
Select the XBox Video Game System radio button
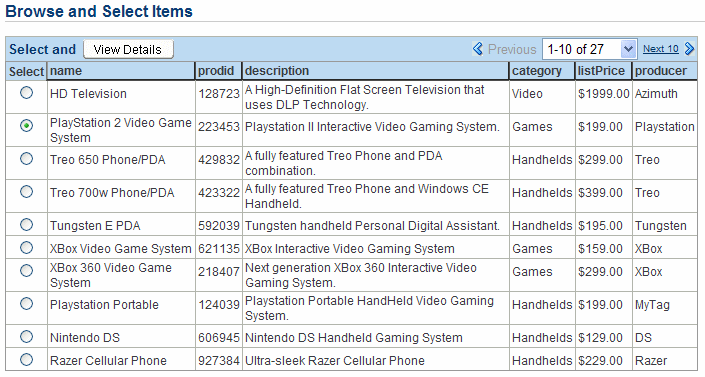tap(27, 247)
